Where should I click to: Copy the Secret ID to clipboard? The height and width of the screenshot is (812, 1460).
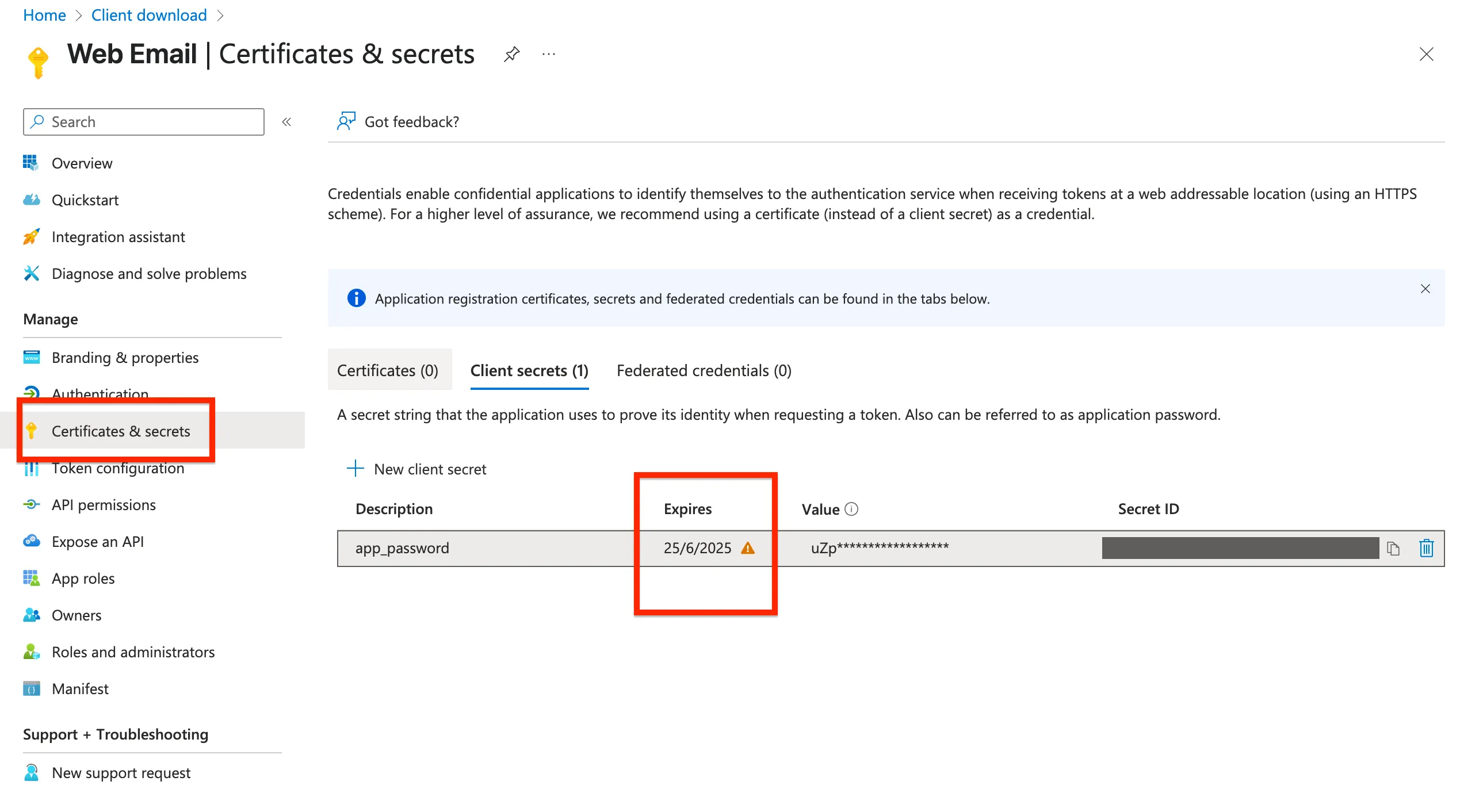point(1393,549)
